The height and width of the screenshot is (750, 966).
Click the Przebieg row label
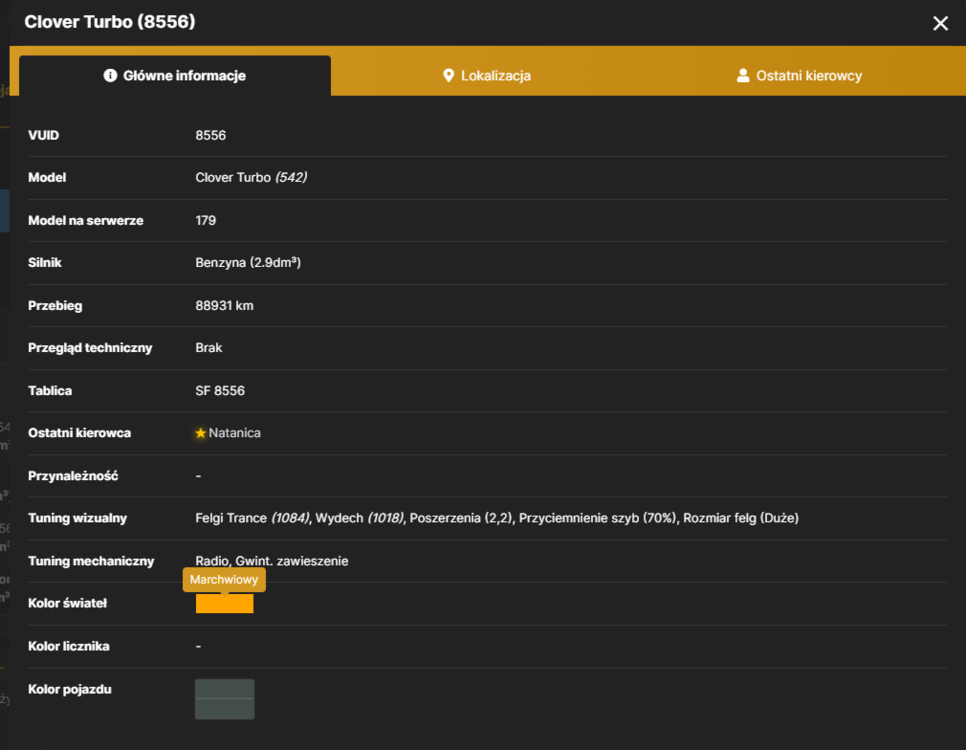[55, 306]
